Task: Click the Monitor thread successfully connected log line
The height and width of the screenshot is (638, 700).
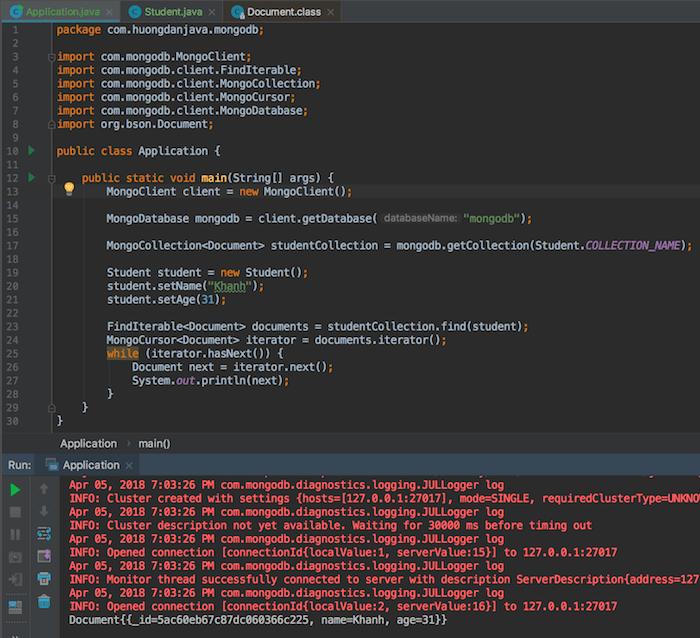Action: (384, 580)
